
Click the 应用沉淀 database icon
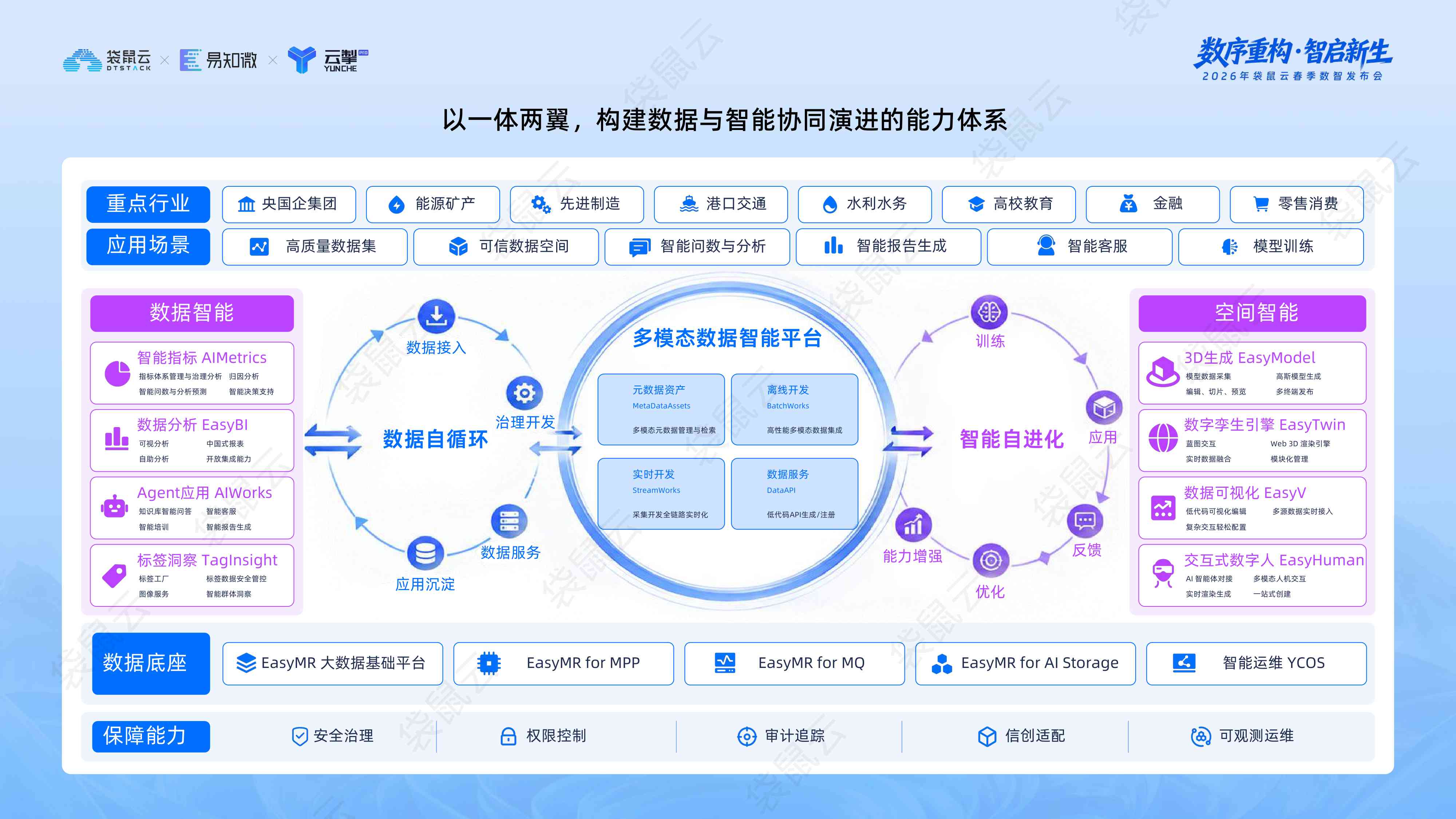click(x=425, y=553)
